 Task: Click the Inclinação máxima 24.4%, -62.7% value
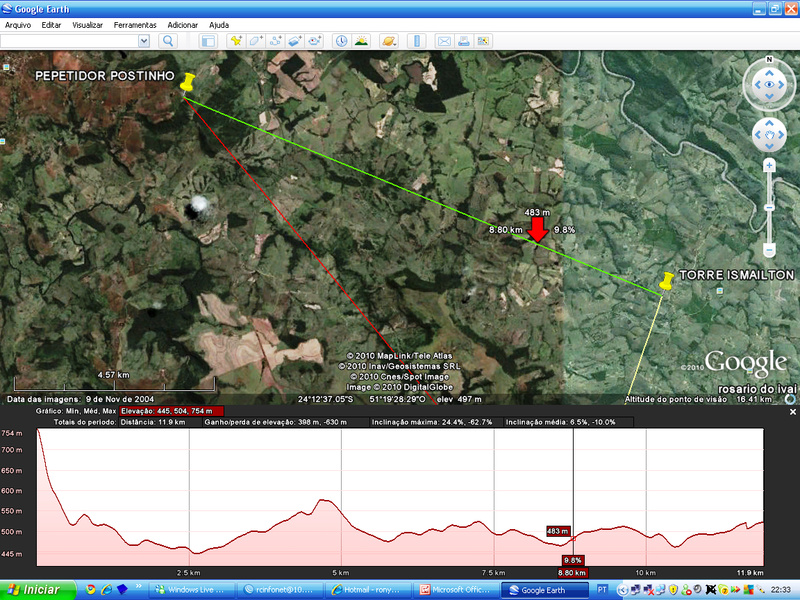coord(432,422)
